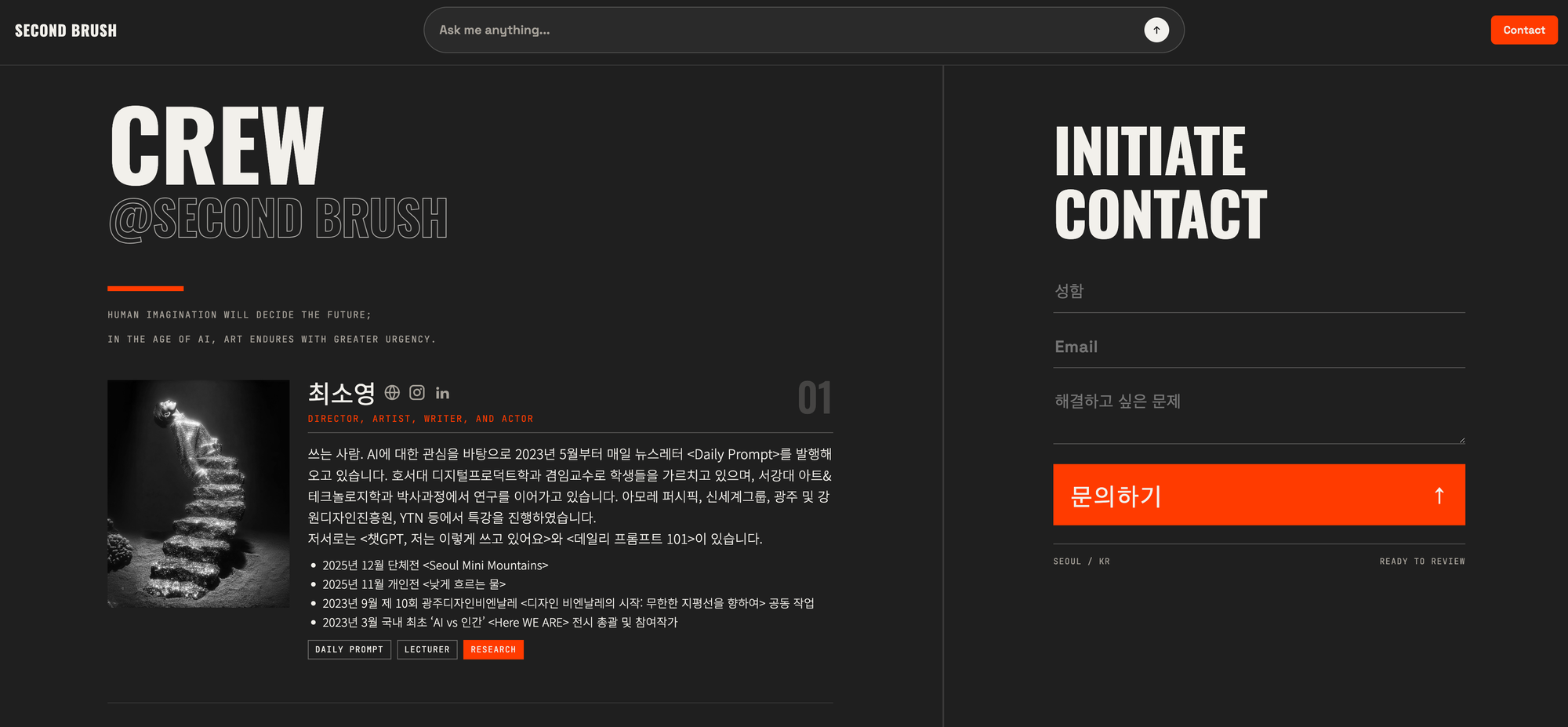Click the crew number 01
The width and height of the screenshot is (1568, 727).
pos(815,398)
